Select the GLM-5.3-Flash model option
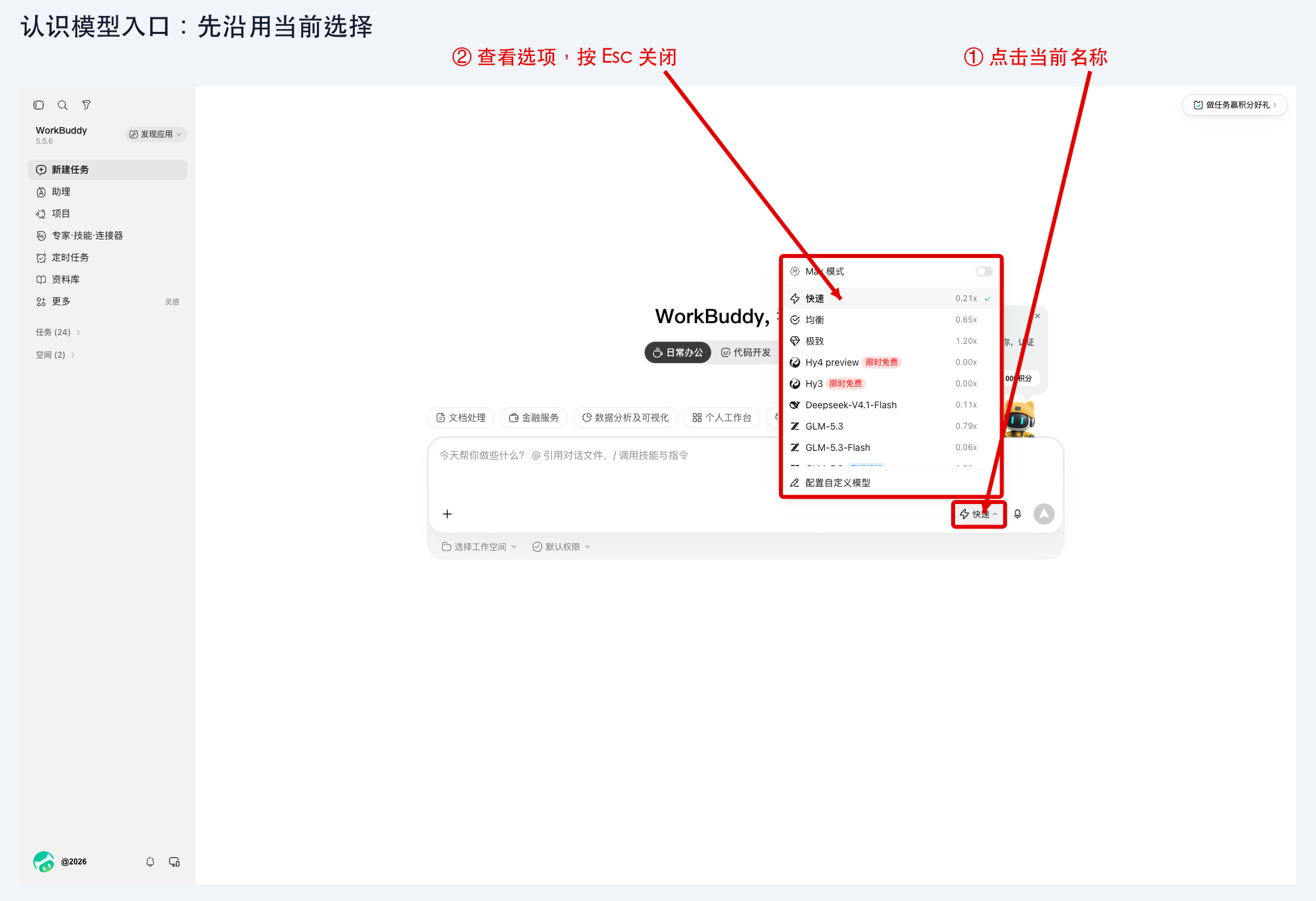The height and width of the screenshot is (901, 1316). pos(891,448)
